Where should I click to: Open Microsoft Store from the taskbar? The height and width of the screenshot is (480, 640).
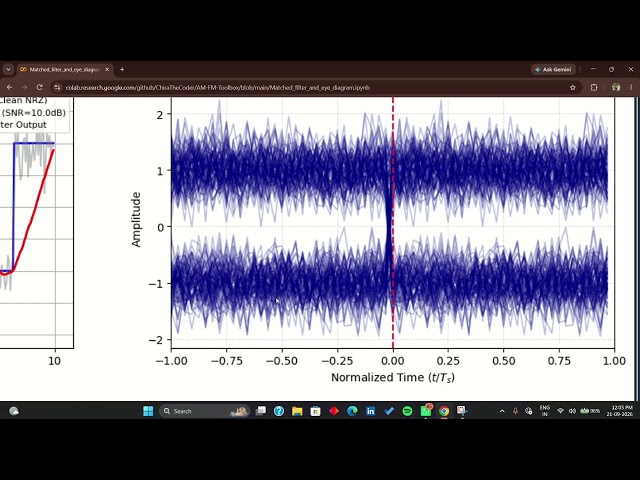[x=316, y=411]
